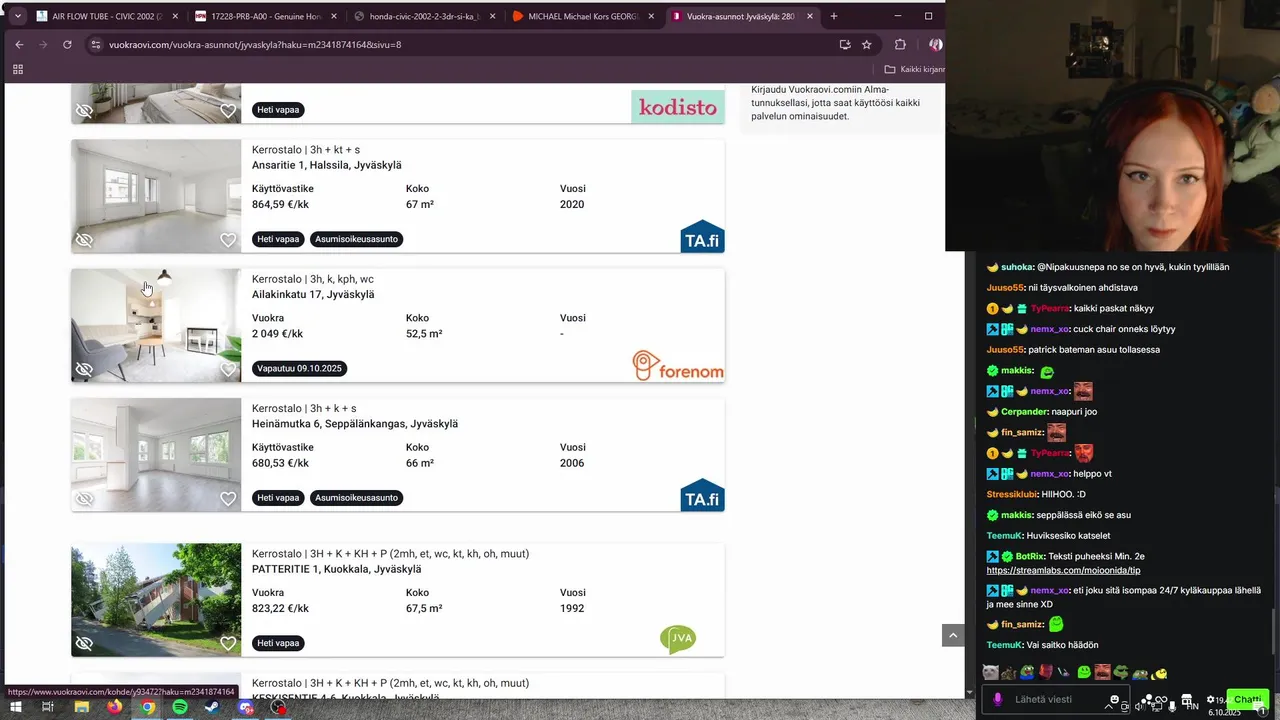Click the back-to-top arrow button
Image resolution: width=1280 pixels, height=720 pixels.
click(x=953, y=635)
